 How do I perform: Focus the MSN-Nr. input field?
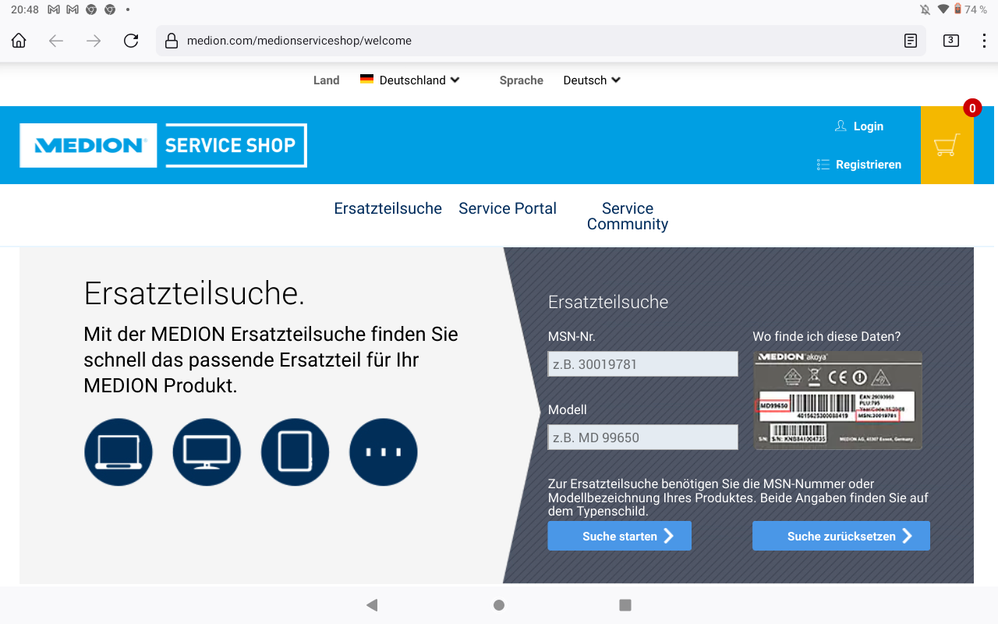pyautogui.click(x=643, y=364)
